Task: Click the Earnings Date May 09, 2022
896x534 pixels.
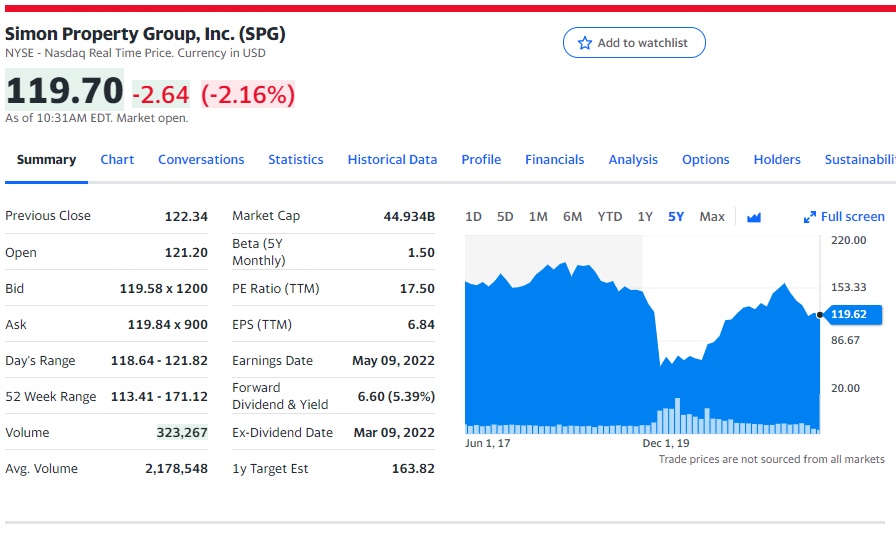Action: point(393,361)
